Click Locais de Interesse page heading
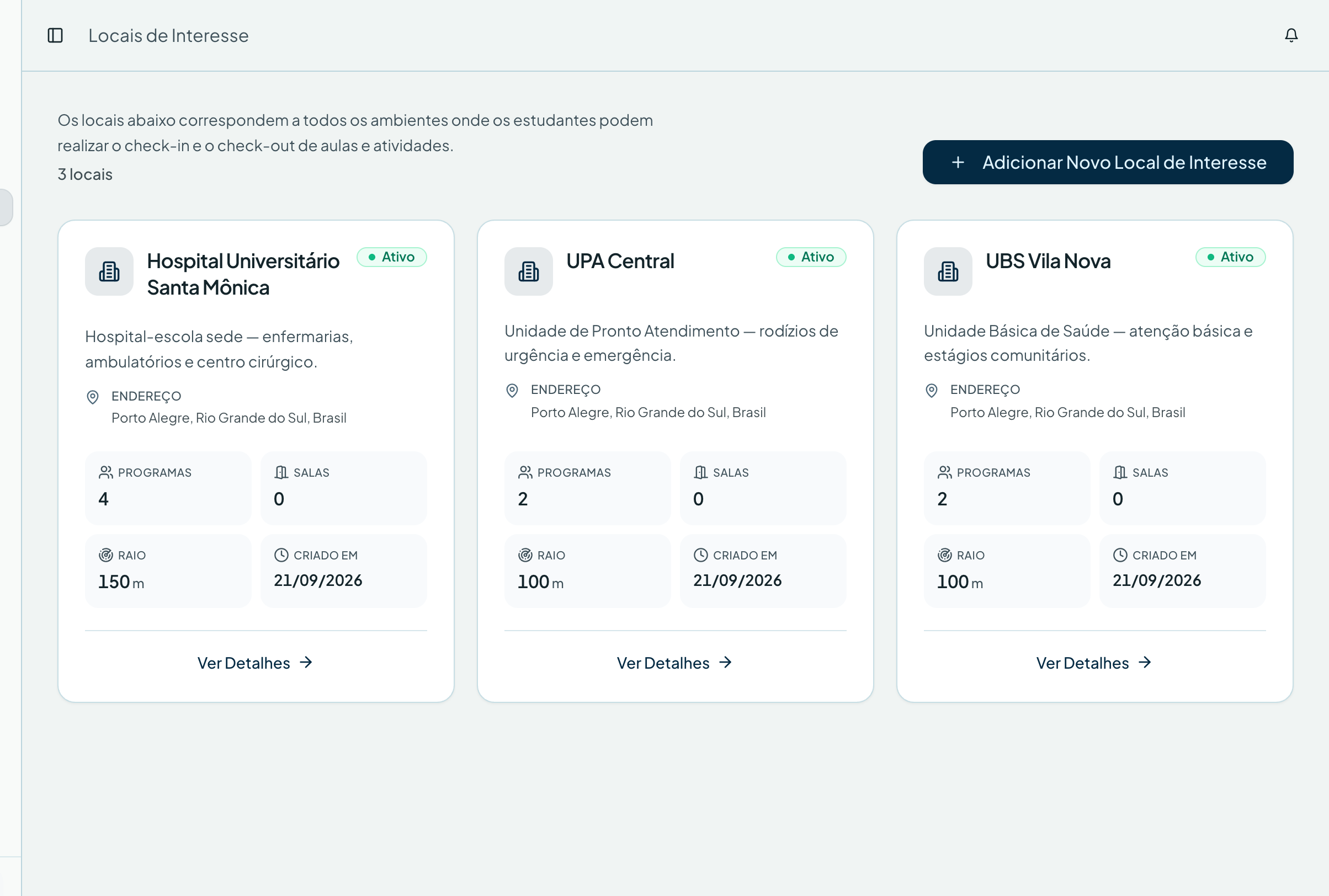The height and width of the screenshot is (896, 1329). tap(169, 35)
